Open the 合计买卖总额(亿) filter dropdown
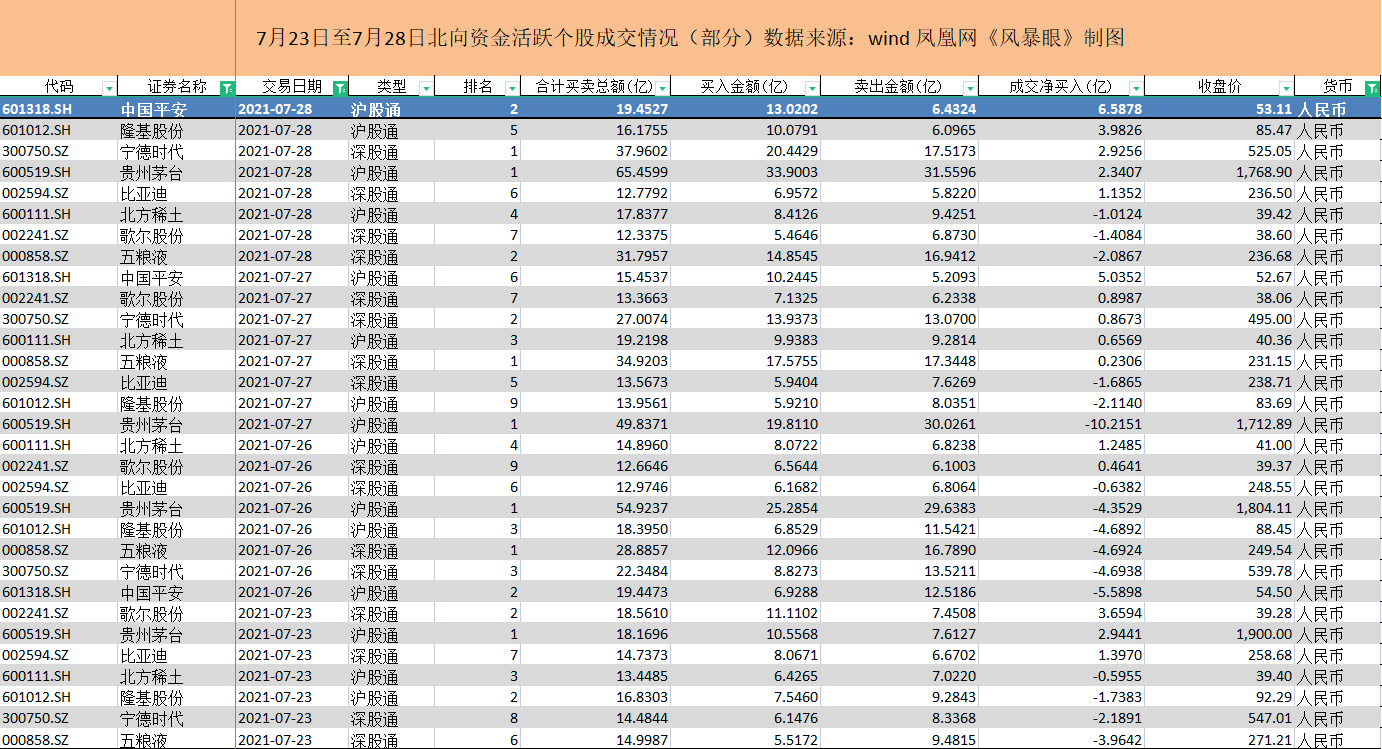The width and height of the screenshot is (1382, 749). [x=662, y=88]
